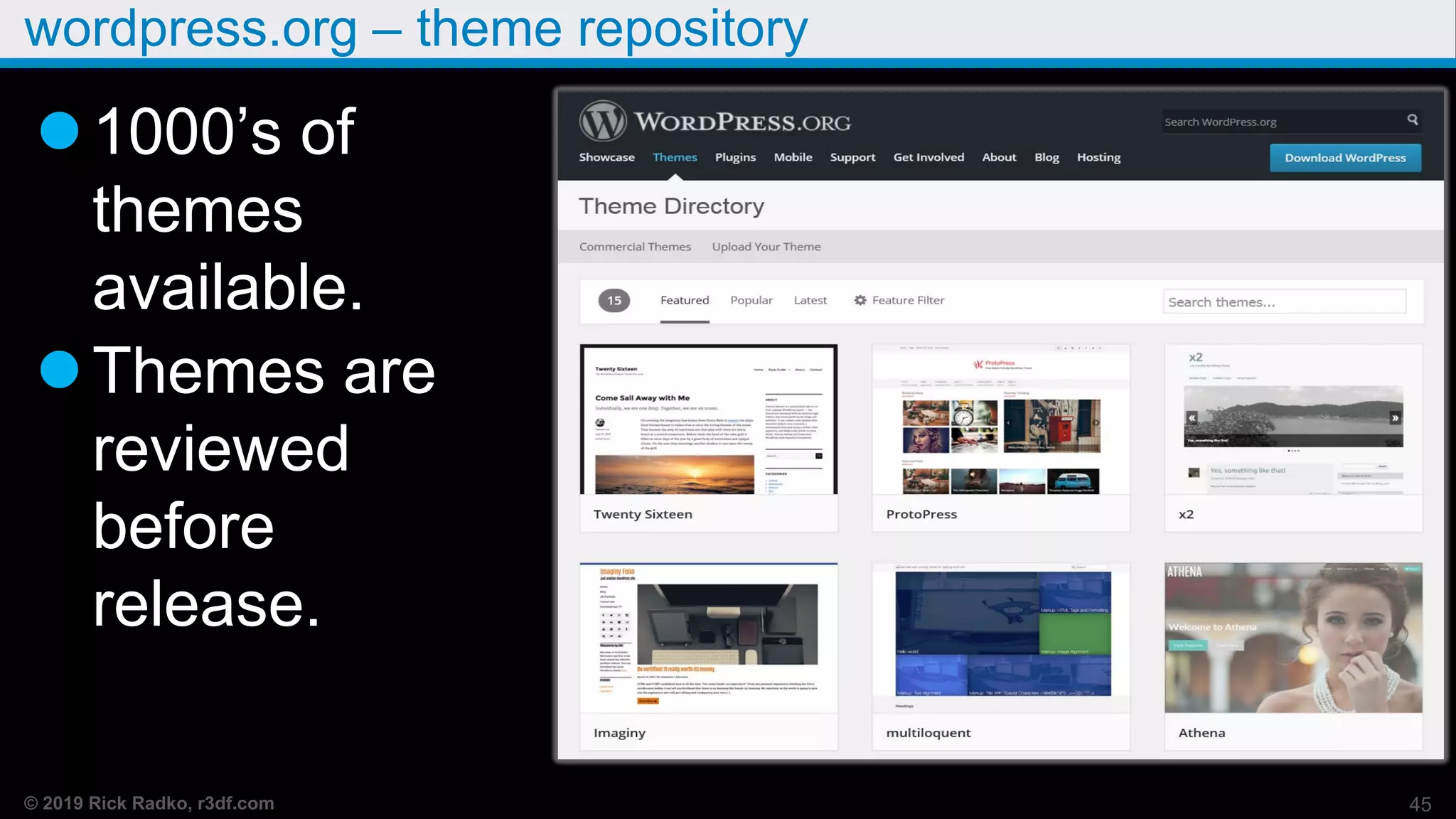This screenshot has width=1456, height=819.
Task: Open the Hosting menu item
Action: [x=1098, y=157]
